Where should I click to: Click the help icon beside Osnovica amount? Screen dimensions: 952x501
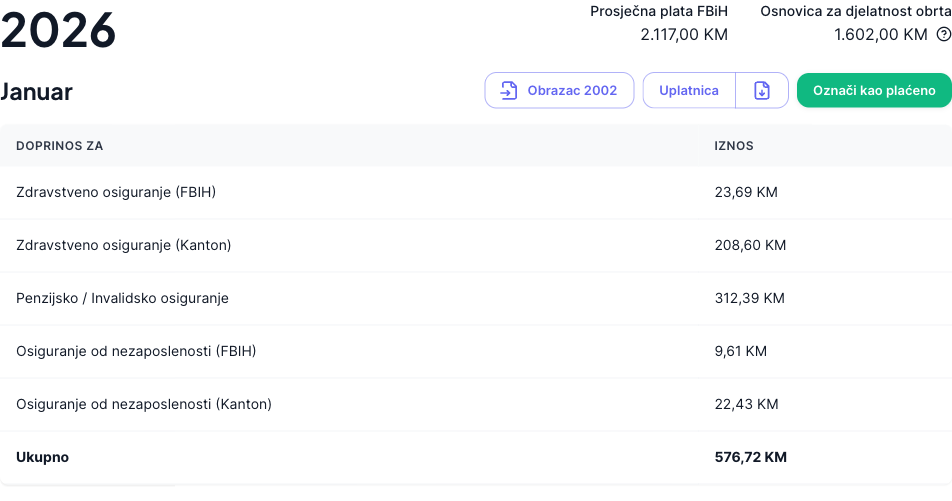click(x=943, y=35)
